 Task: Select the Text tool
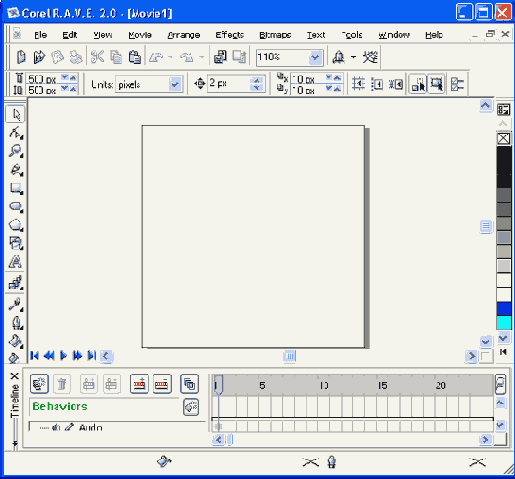coord(15,262)
